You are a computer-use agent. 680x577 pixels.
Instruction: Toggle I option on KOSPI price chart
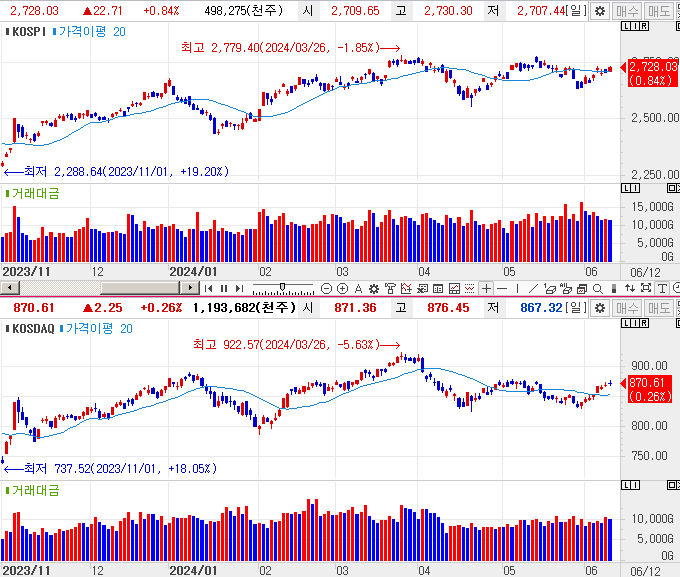(x=635, y=26)
